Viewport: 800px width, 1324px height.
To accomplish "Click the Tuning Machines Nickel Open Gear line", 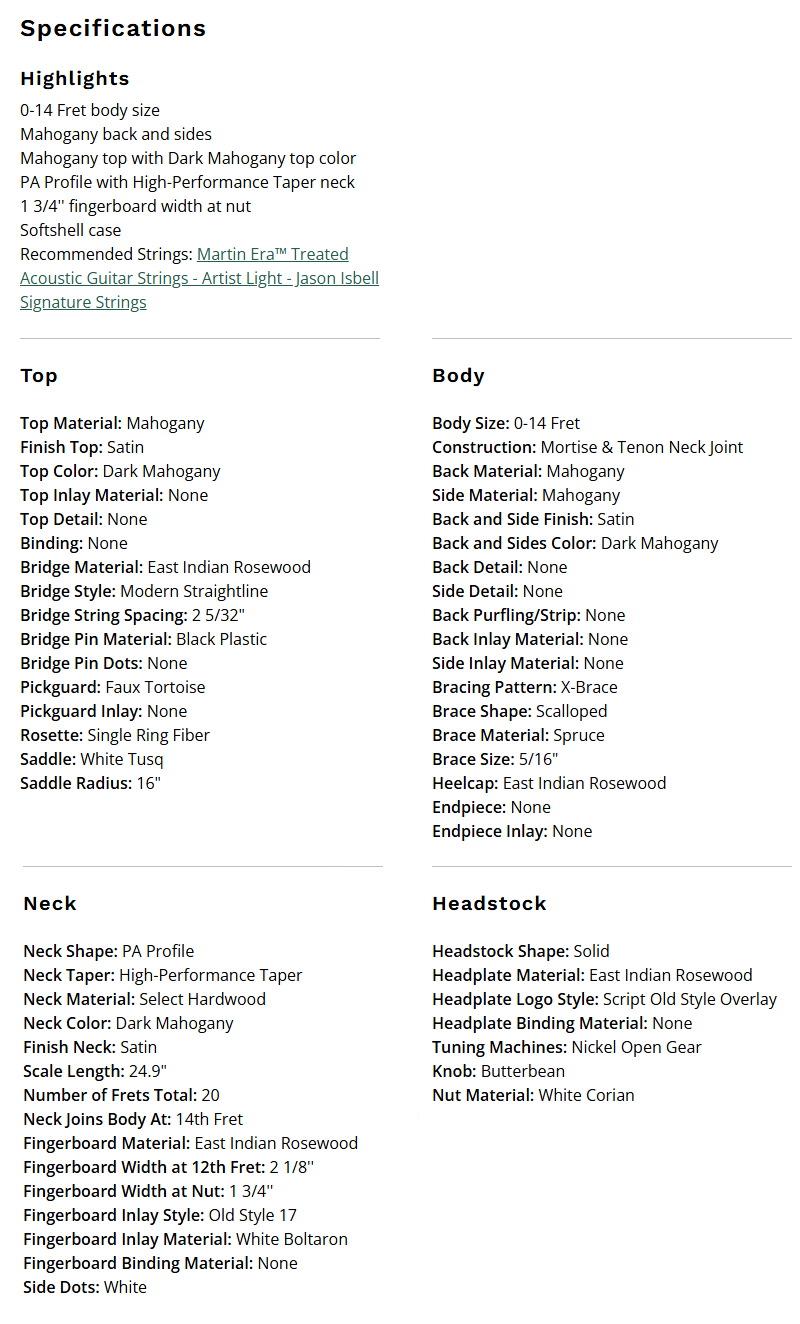I will [566, 1047].
